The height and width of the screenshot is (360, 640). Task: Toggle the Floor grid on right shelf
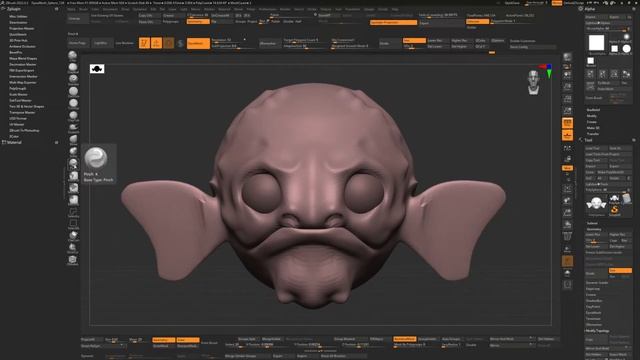tap(567, 135)
